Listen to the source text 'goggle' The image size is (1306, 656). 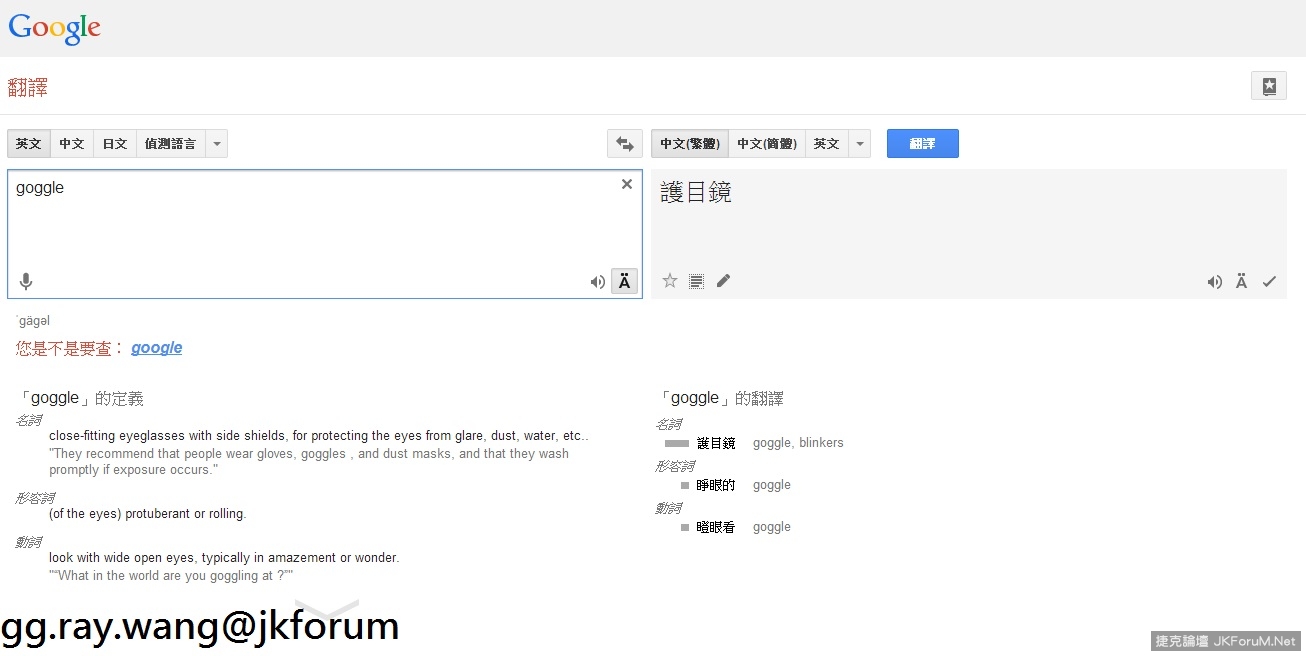click(x=597, y=282)
